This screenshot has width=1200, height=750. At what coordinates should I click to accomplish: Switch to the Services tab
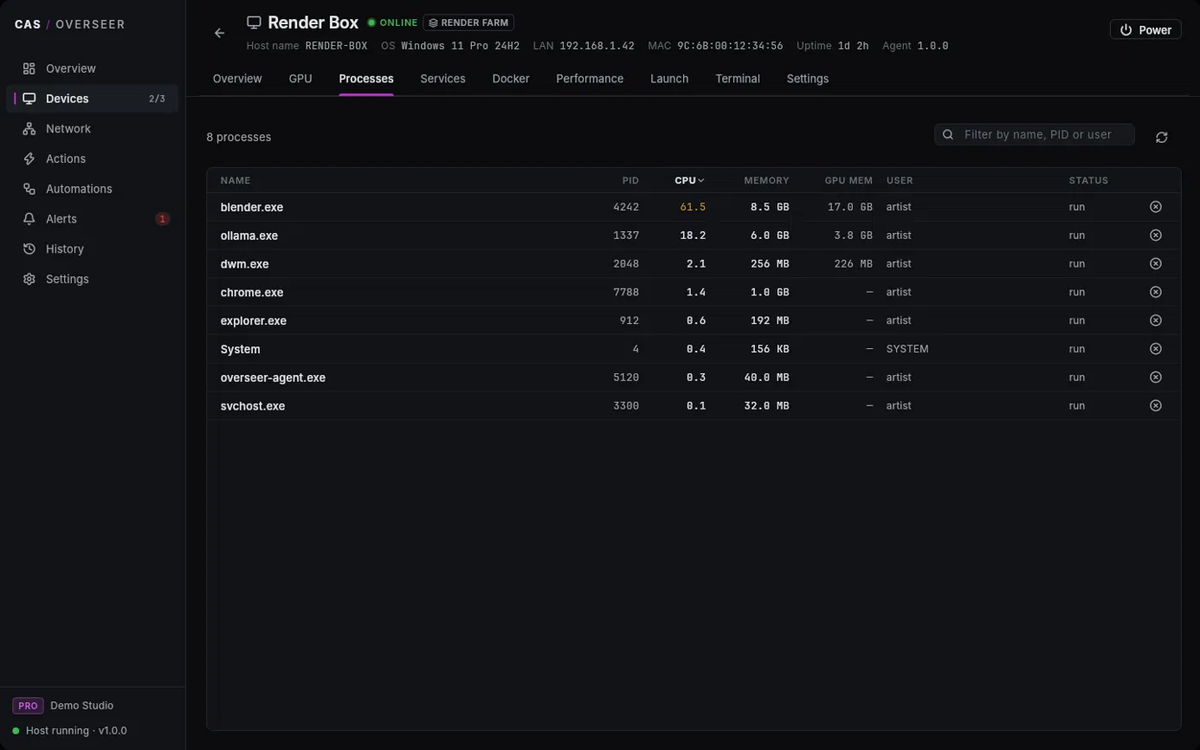click(x=443, y=79)
